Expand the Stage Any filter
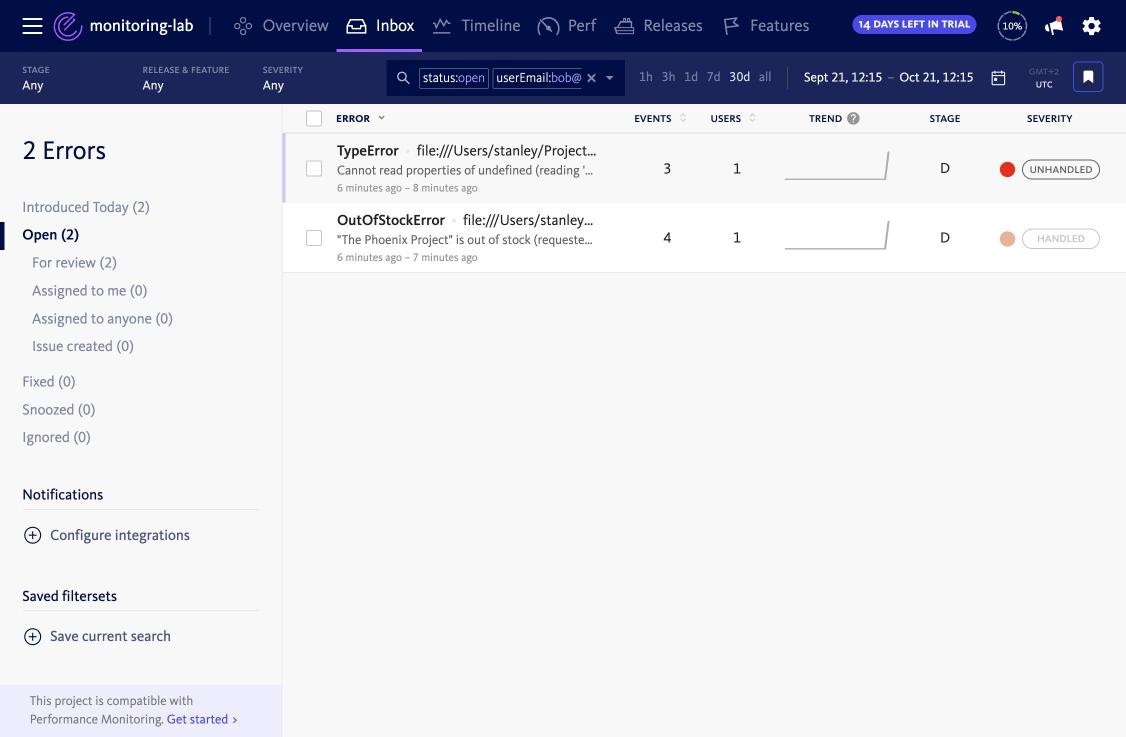 tap(36, 78)
